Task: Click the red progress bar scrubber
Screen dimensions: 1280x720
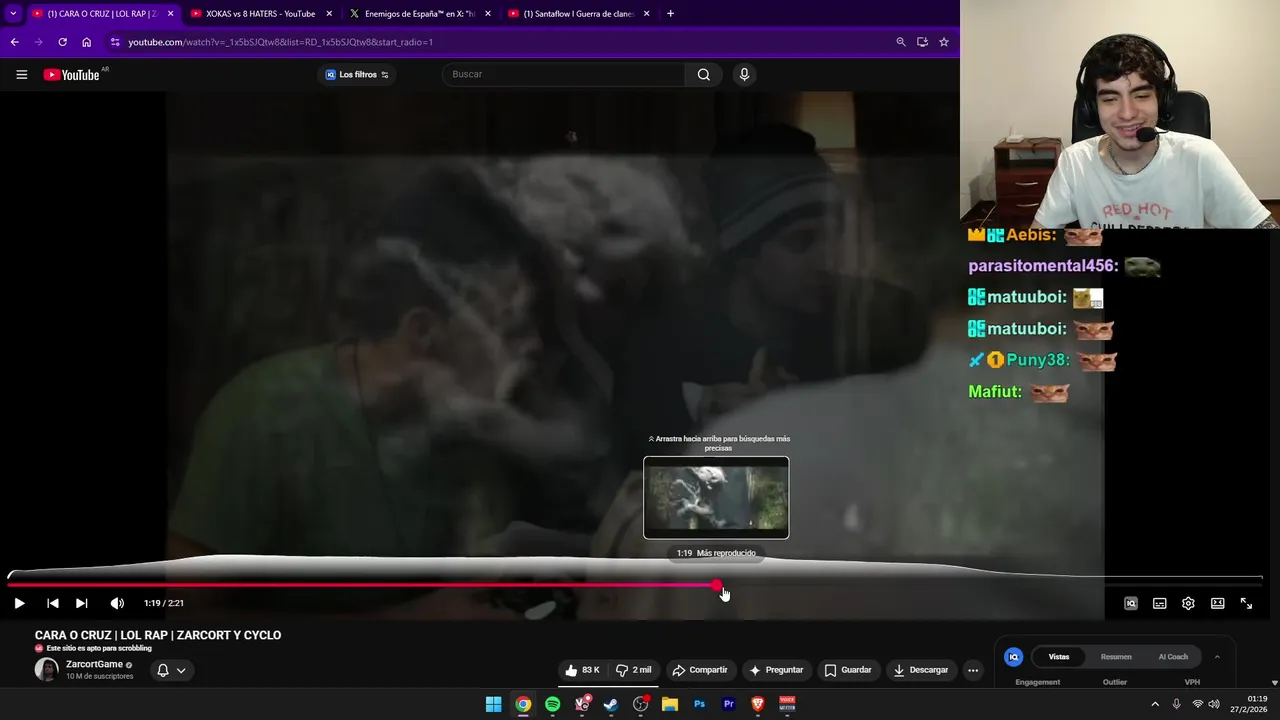Action: [x=717, y=585]
